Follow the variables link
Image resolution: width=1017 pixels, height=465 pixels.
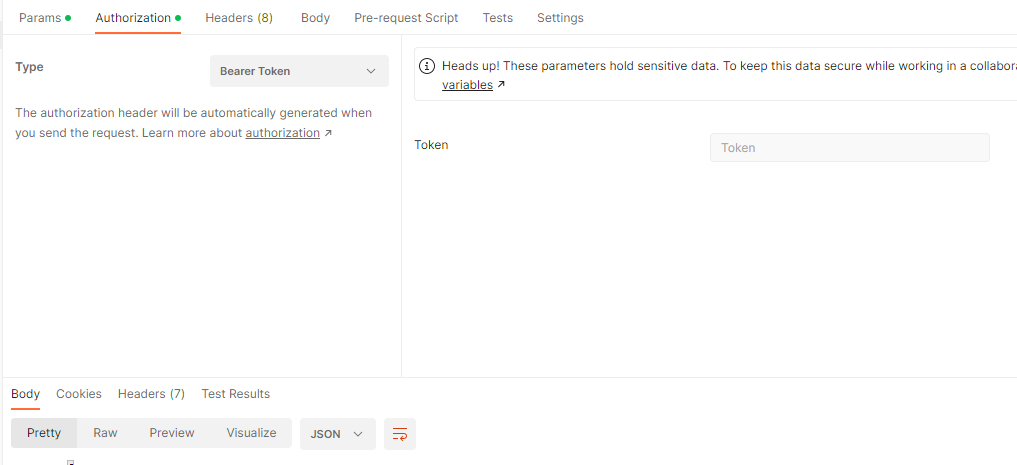click(467, 84)
